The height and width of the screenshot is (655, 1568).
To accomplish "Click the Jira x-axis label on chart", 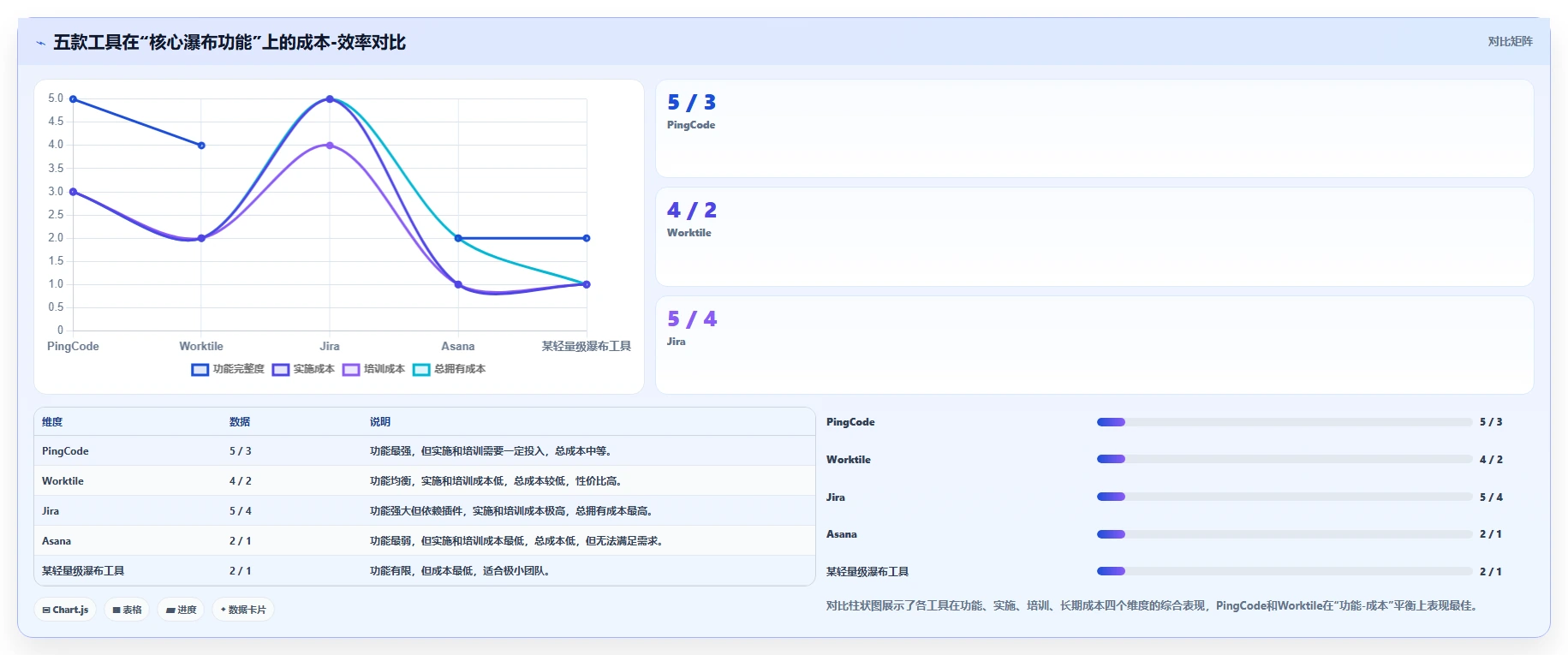I will 330,347.
